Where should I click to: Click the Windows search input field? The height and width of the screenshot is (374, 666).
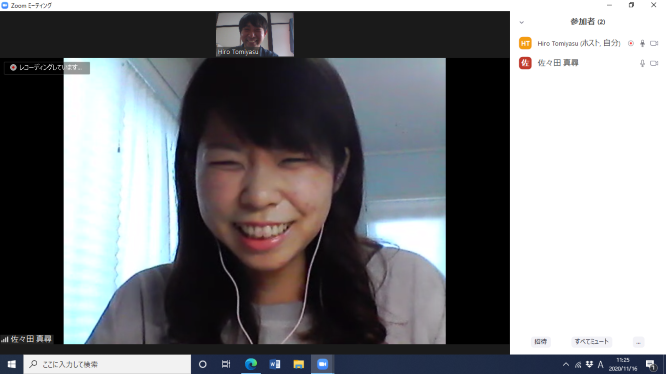tap(107, 364)
